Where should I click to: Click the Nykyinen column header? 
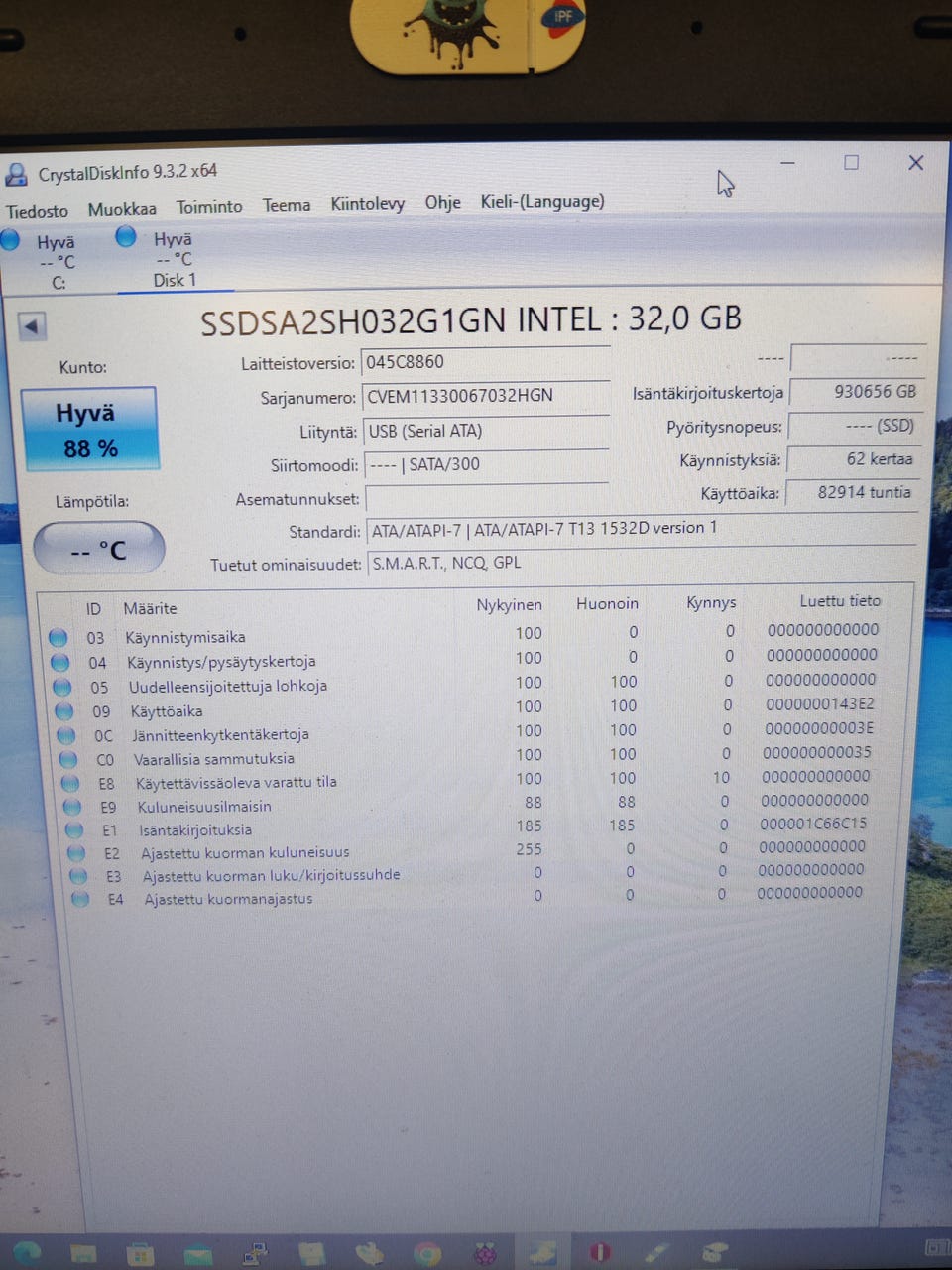(x=509, y=604)
